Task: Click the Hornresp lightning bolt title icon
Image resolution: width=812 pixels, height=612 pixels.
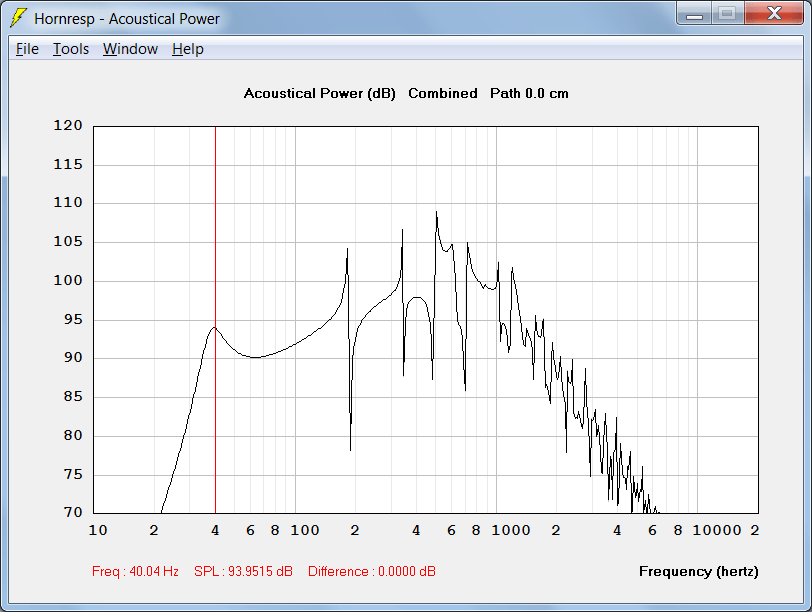Action: tap(18, 18)
